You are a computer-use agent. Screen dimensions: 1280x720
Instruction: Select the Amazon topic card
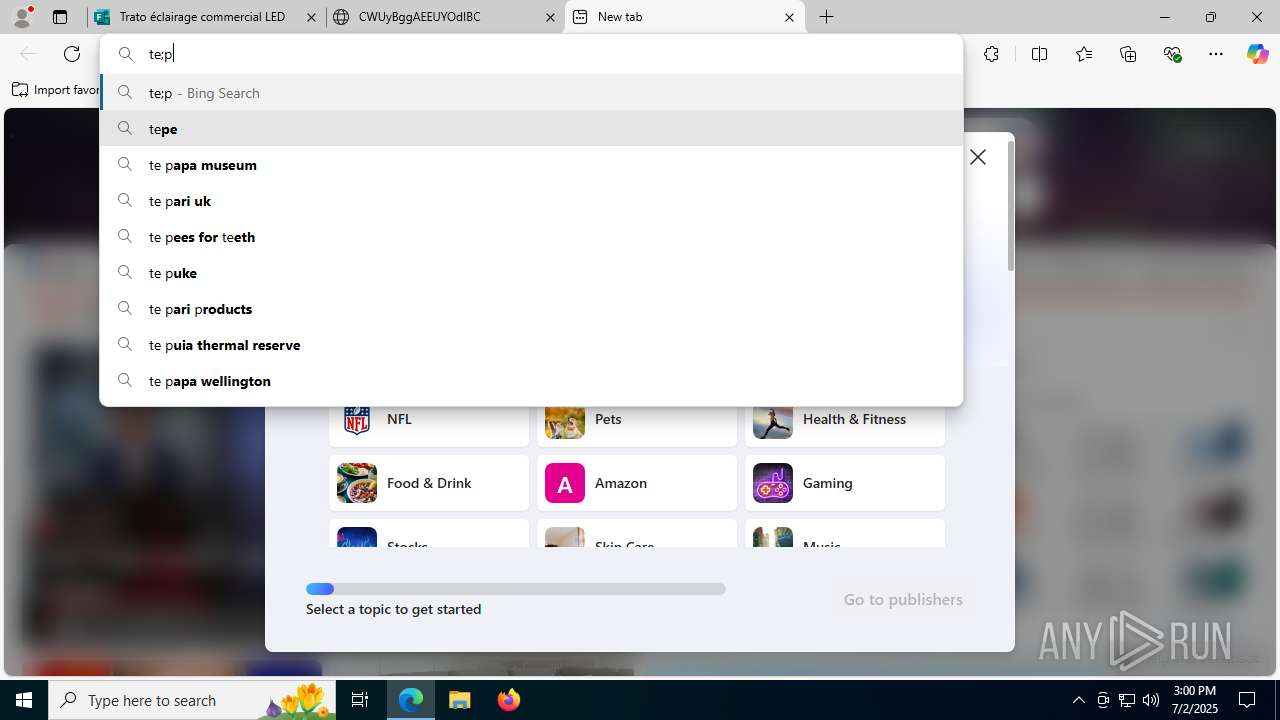pyautogui.click(x=637, y=483)
